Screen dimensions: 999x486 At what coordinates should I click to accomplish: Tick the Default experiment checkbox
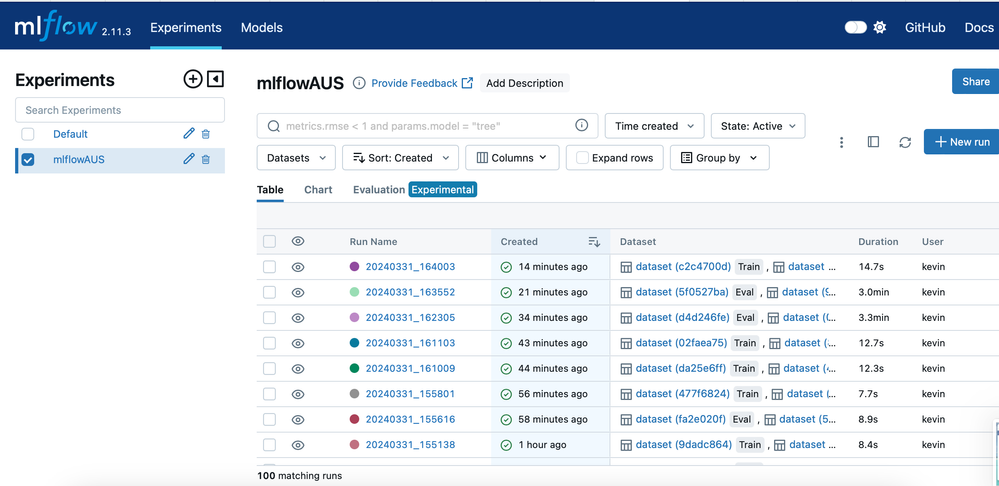pyautogui.click(x=28, y=134)
